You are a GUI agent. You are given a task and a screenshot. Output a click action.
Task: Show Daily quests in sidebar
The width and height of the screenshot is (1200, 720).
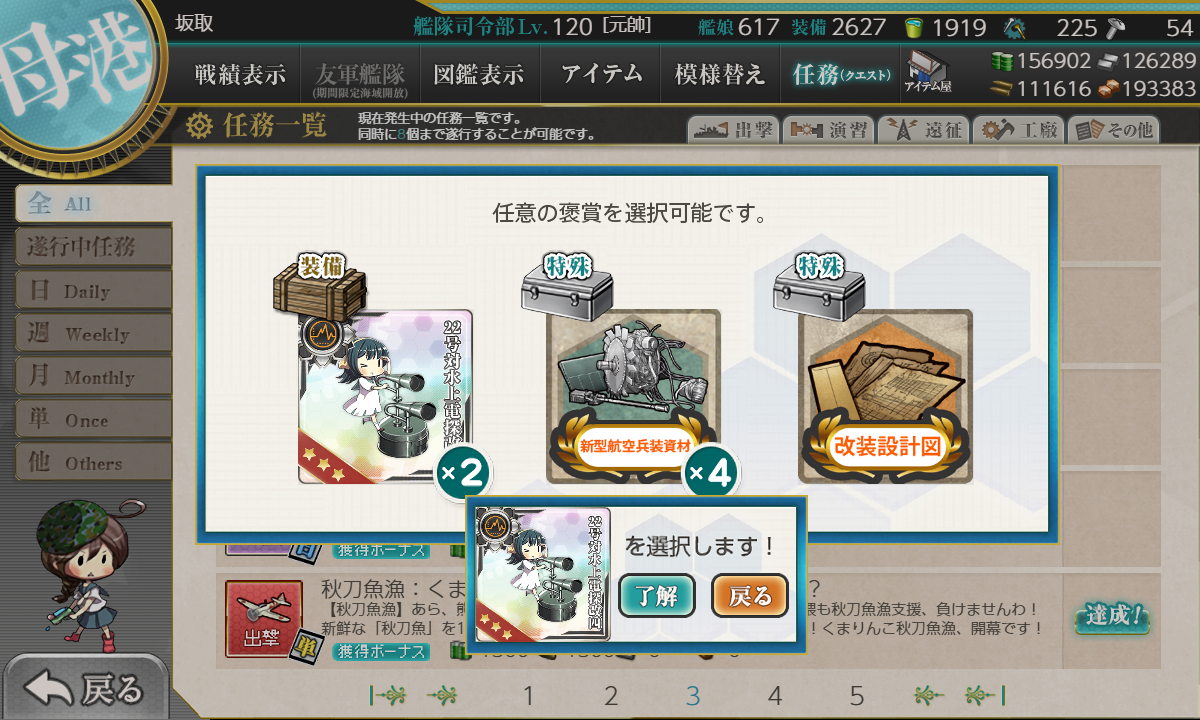pos(93,291)
